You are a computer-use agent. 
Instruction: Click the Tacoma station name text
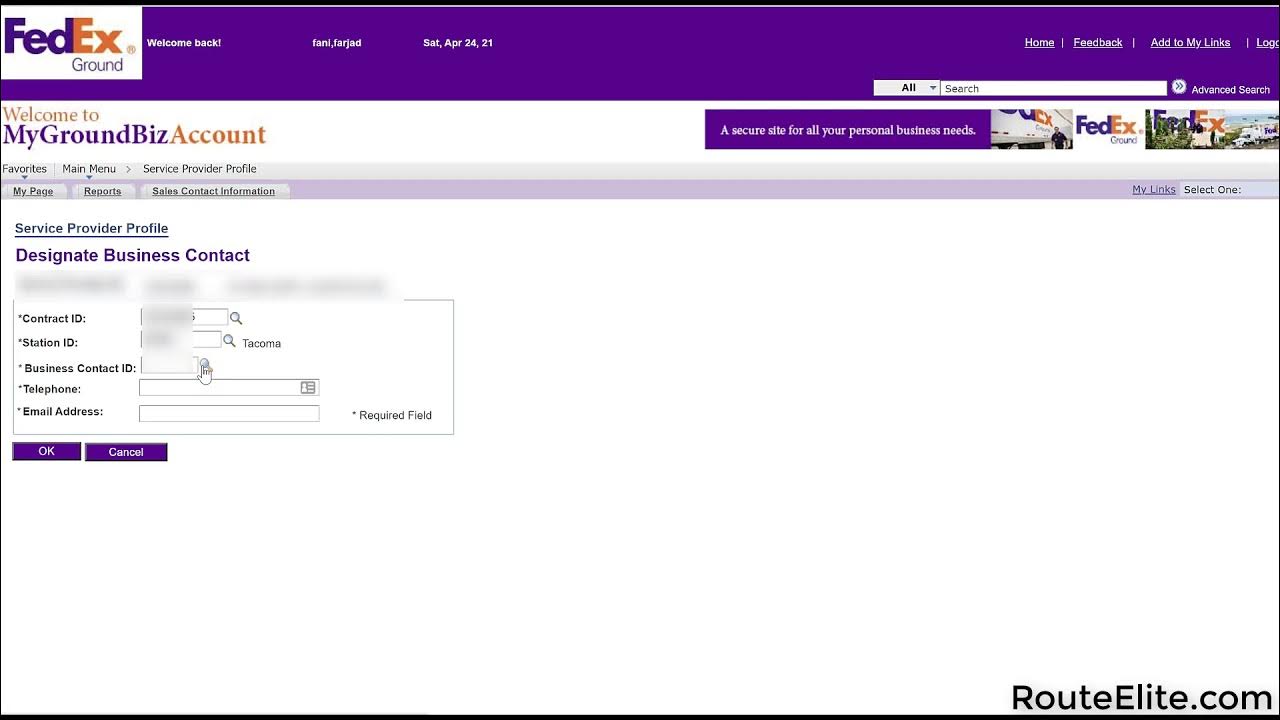point(261,344)
